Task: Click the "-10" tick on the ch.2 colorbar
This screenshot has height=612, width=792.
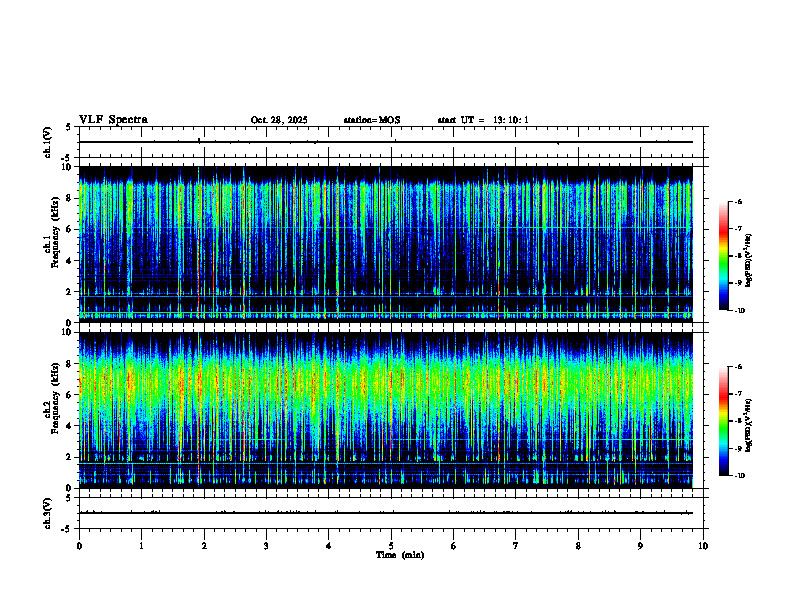Action: (738, 476)
